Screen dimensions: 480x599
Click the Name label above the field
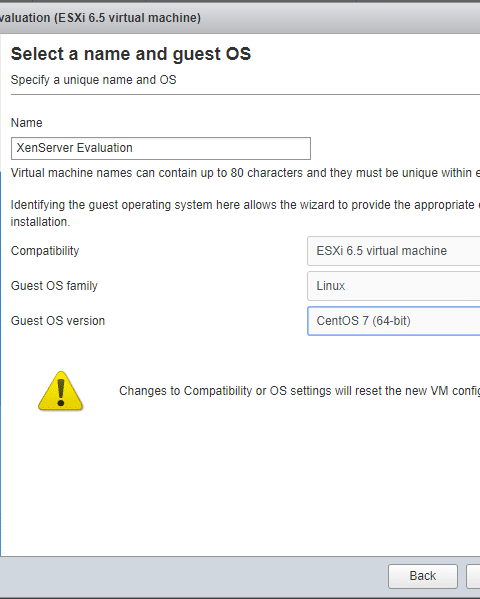26,123
